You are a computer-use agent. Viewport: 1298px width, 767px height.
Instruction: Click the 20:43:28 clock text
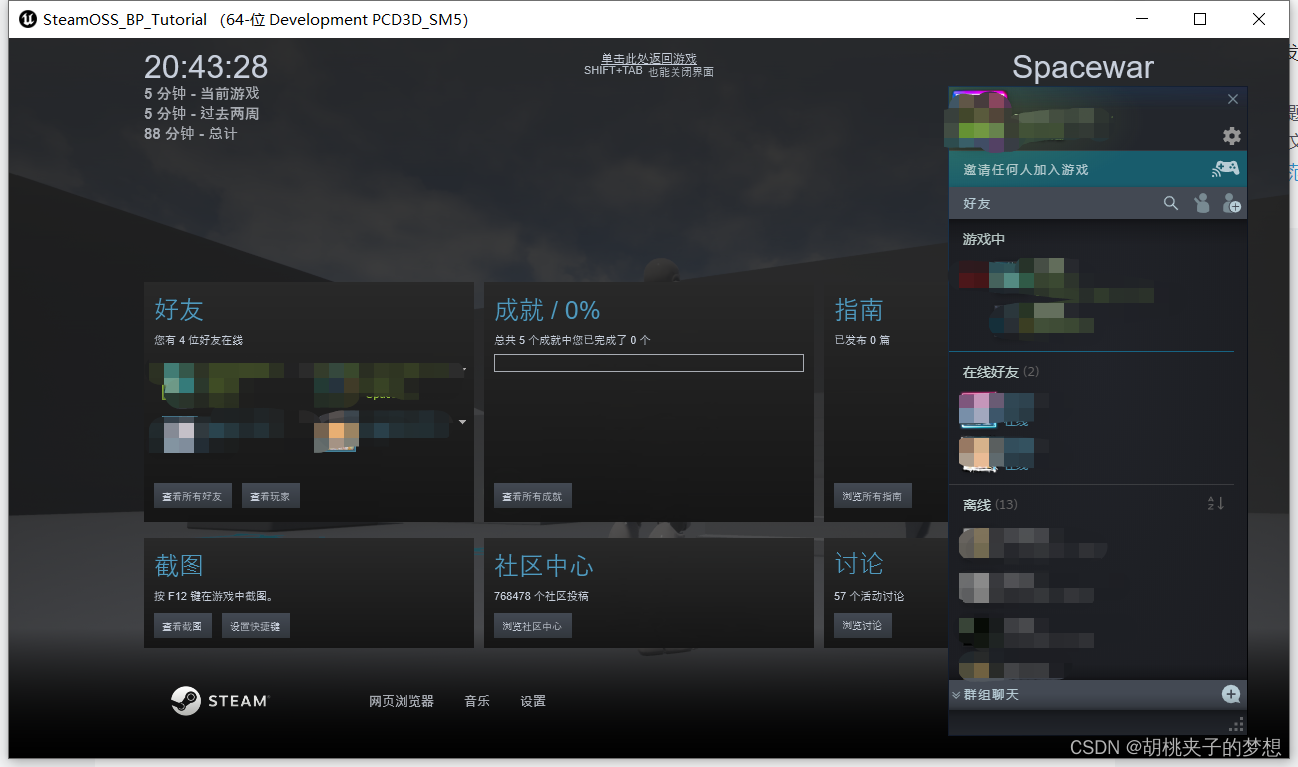[x=206, y=67]
